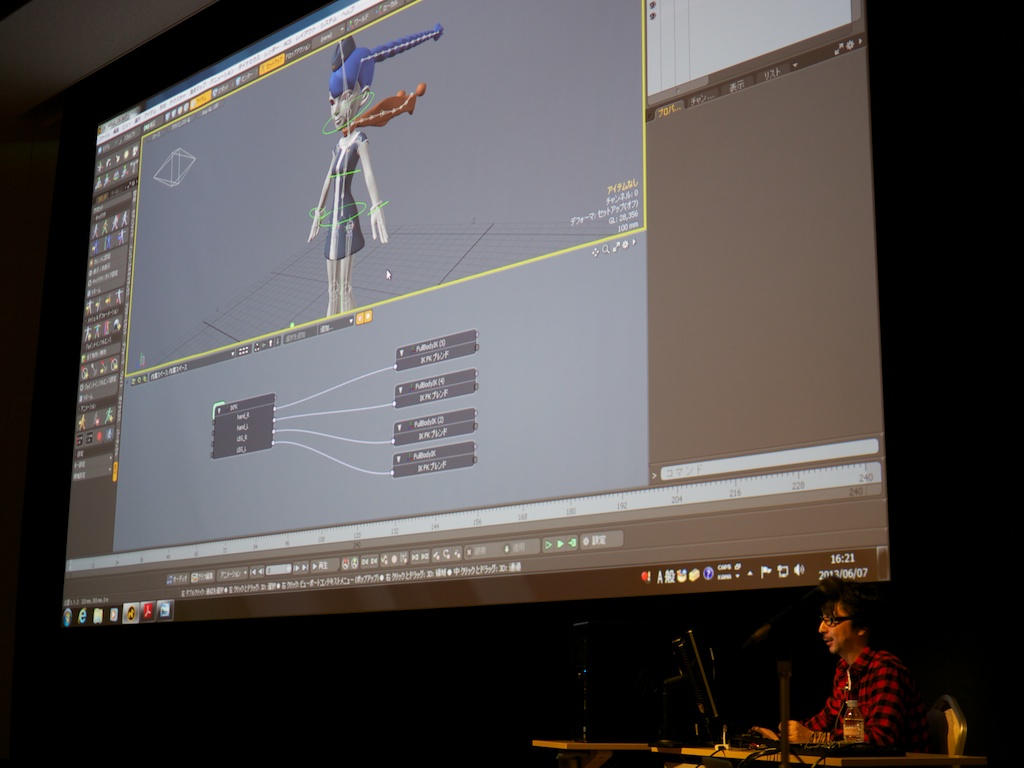Screen dimensions: 1024x768
Task: Click the MODO taskbar icon
Action: click(131, 613)
